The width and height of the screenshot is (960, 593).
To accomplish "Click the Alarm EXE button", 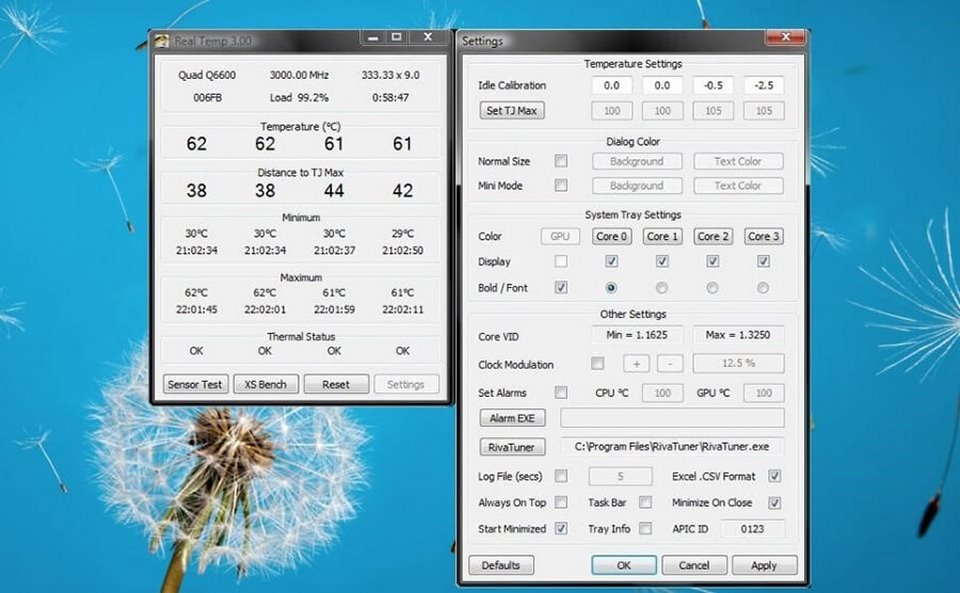I will click(512, 418).
